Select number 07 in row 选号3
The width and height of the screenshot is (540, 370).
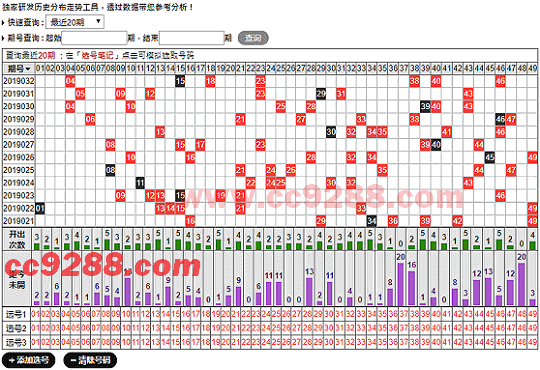pos(96,342)
